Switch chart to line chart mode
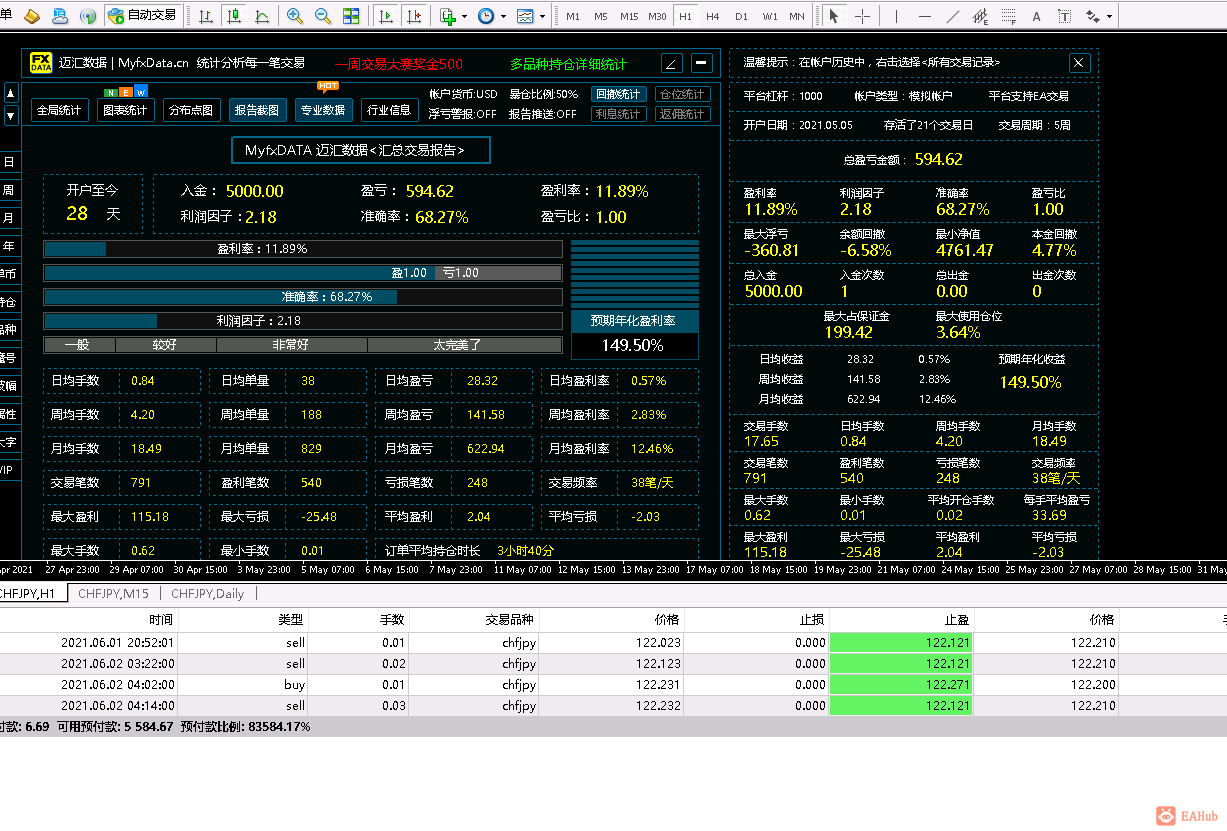This screenshot has height=831, width=1227. click(262, 16)
